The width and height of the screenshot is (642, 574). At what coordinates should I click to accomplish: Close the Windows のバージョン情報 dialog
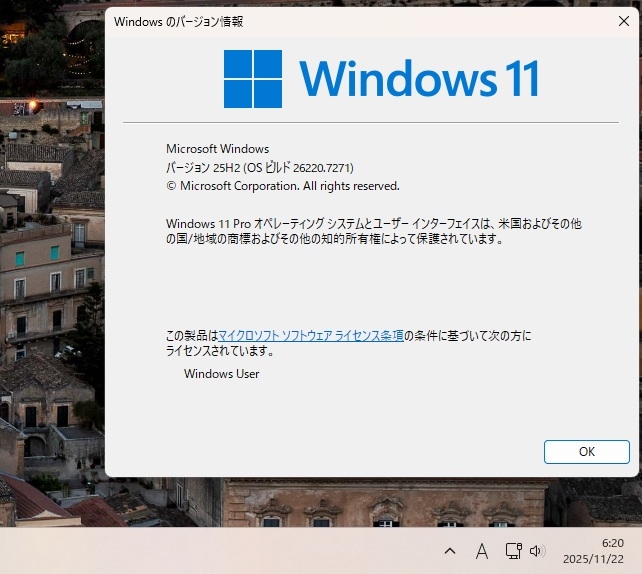point(624,21)
